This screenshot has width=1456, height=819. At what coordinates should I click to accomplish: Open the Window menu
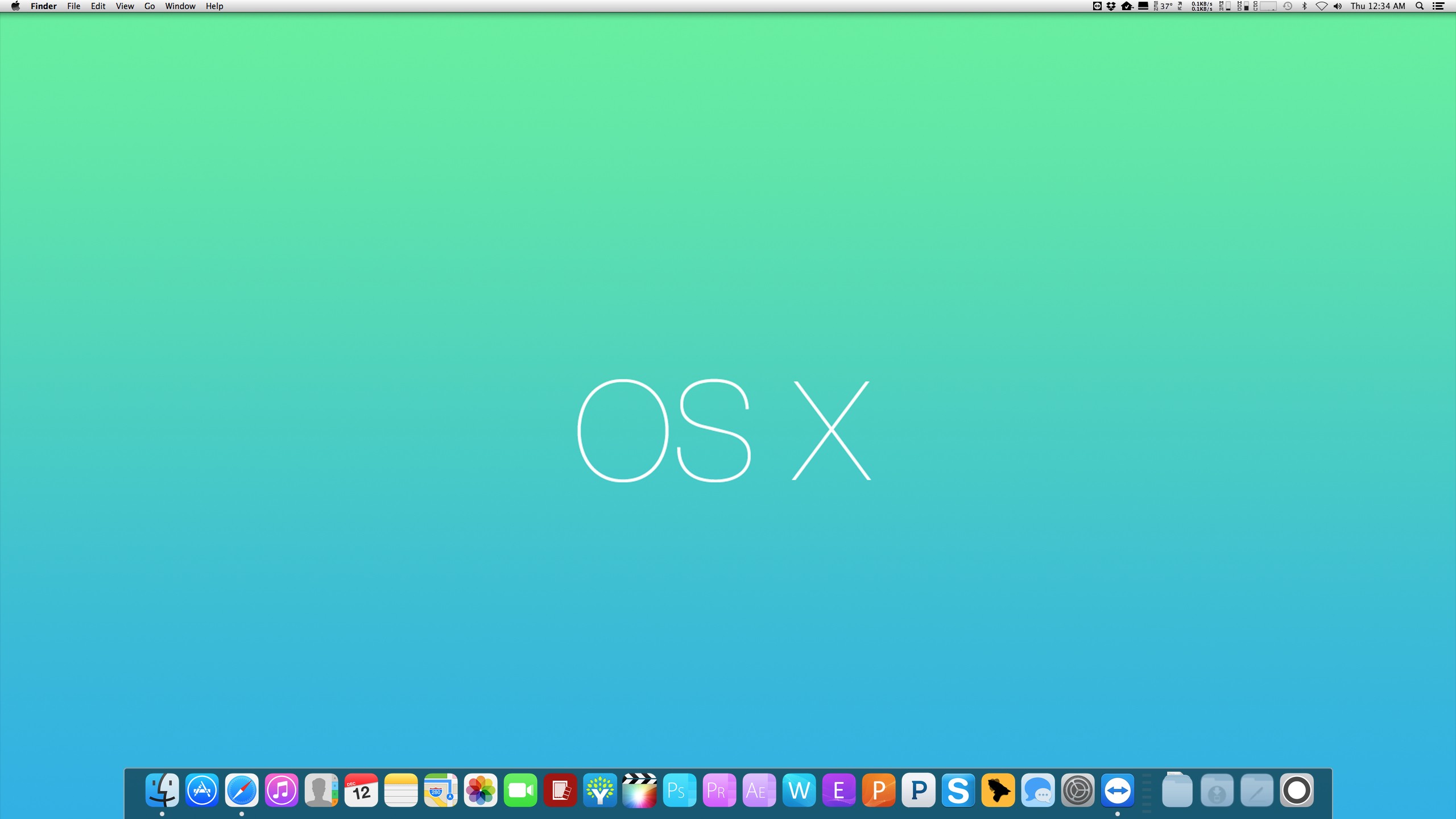[180, 6]
